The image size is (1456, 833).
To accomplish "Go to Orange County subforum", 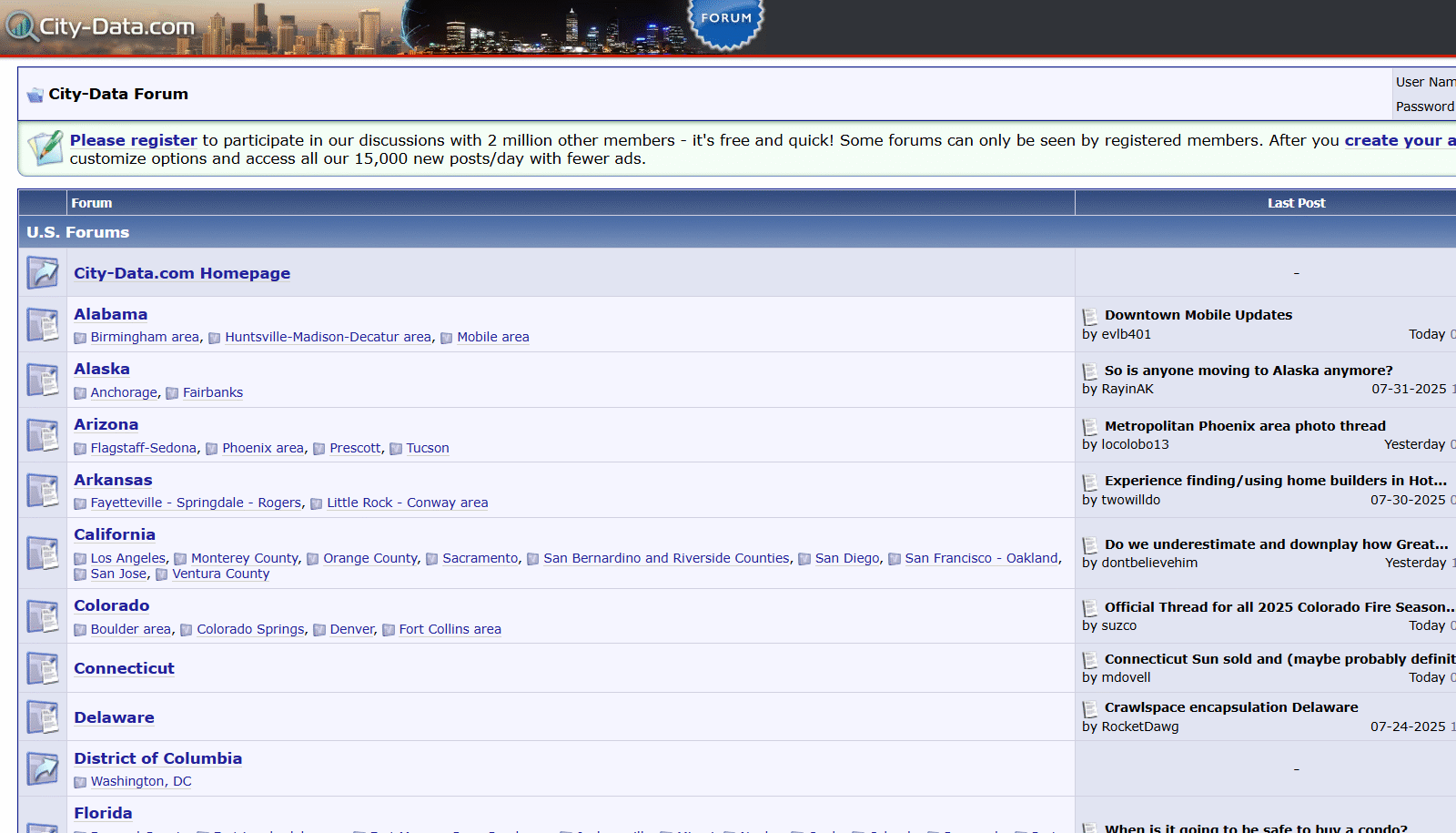I will (x=370, y=558).
